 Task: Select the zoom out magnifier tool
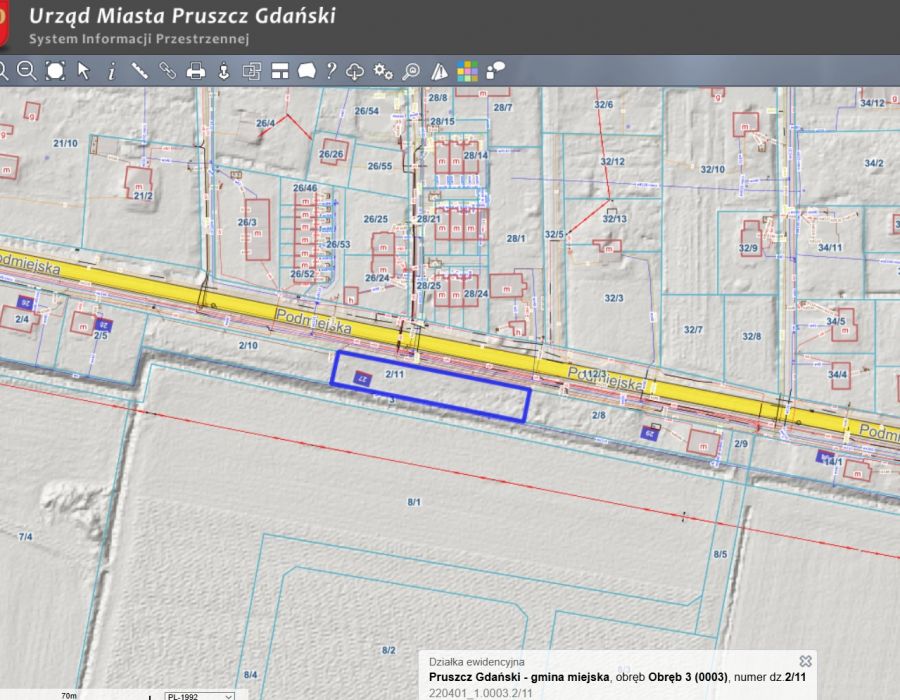pyautogui.click(x=27, y=70)
